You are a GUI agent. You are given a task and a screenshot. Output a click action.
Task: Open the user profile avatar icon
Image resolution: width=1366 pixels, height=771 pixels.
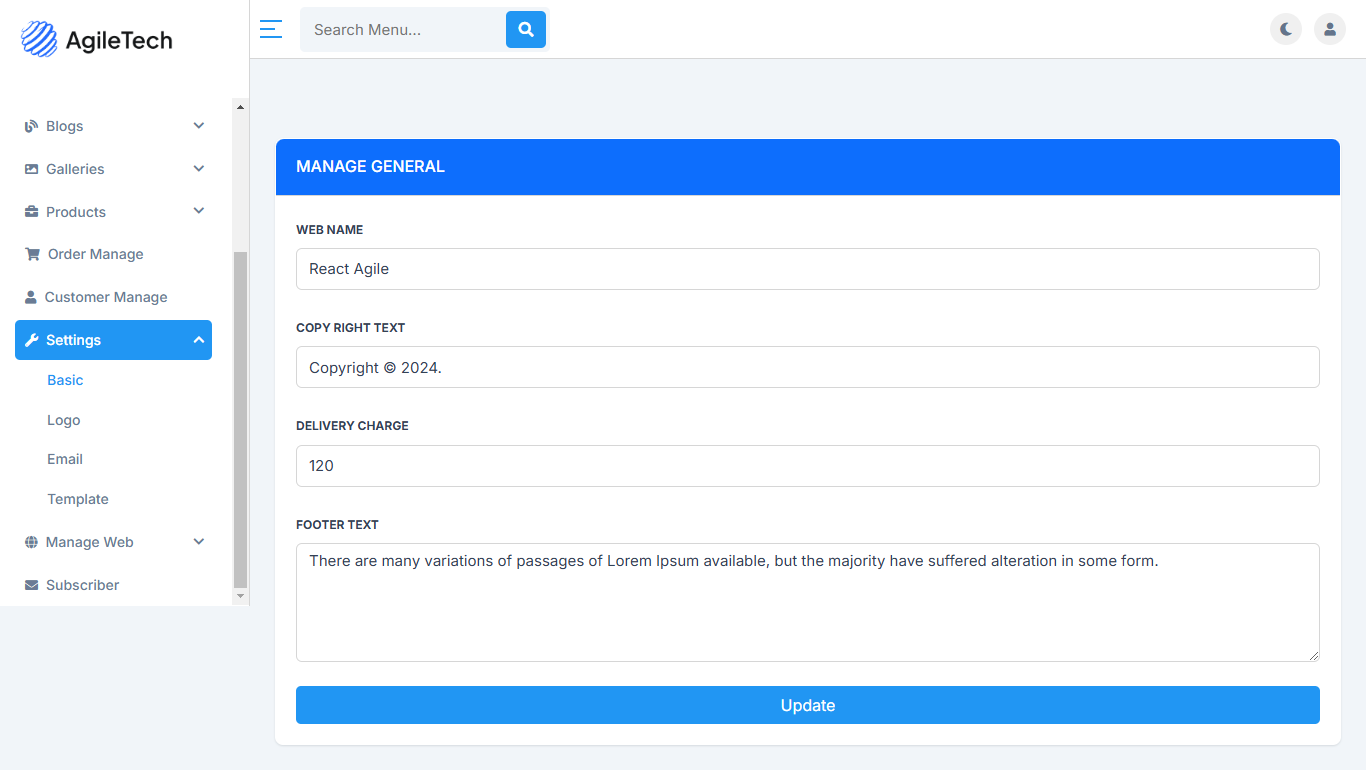(x=1330, y=29)
